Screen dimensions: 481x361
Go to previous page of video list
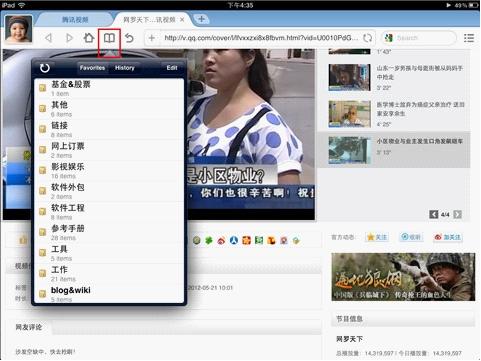pyautogui.click(x=433, y=214)
